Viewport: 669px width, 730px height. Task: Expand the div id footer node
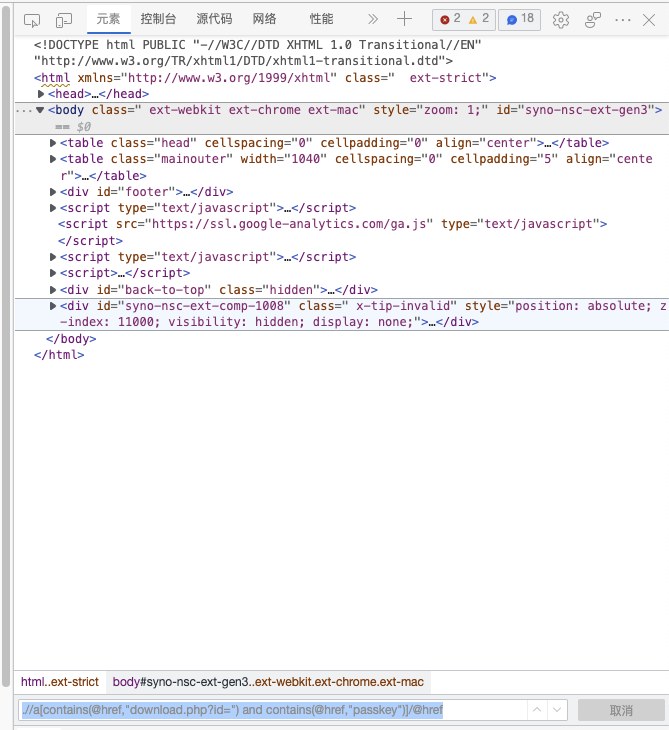(x=53, y=192)
